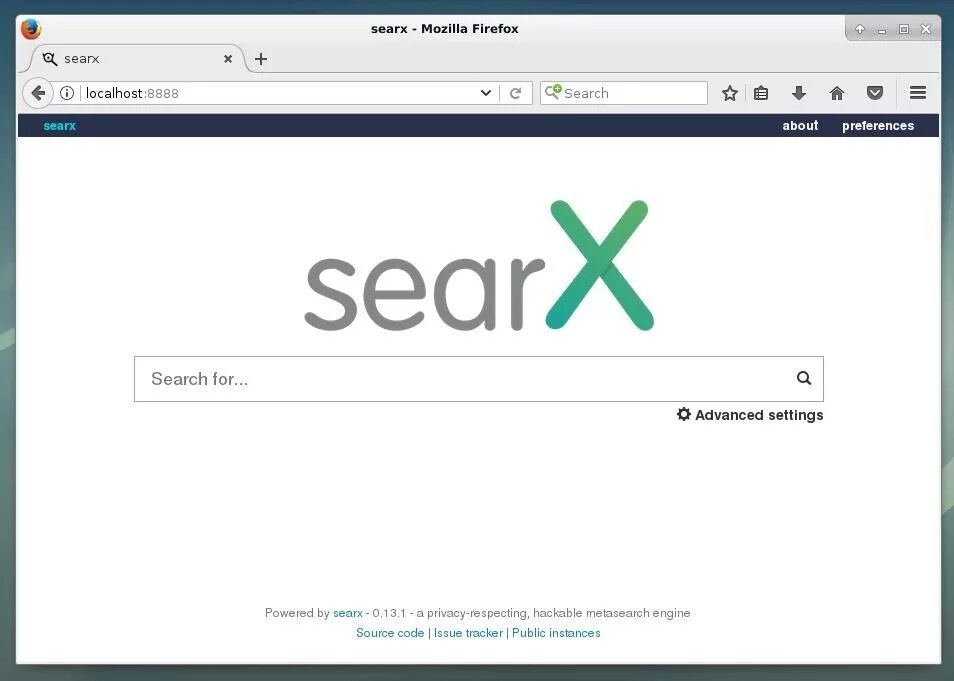
Task: Open the Source code link
Action: [x=390, y=633]
